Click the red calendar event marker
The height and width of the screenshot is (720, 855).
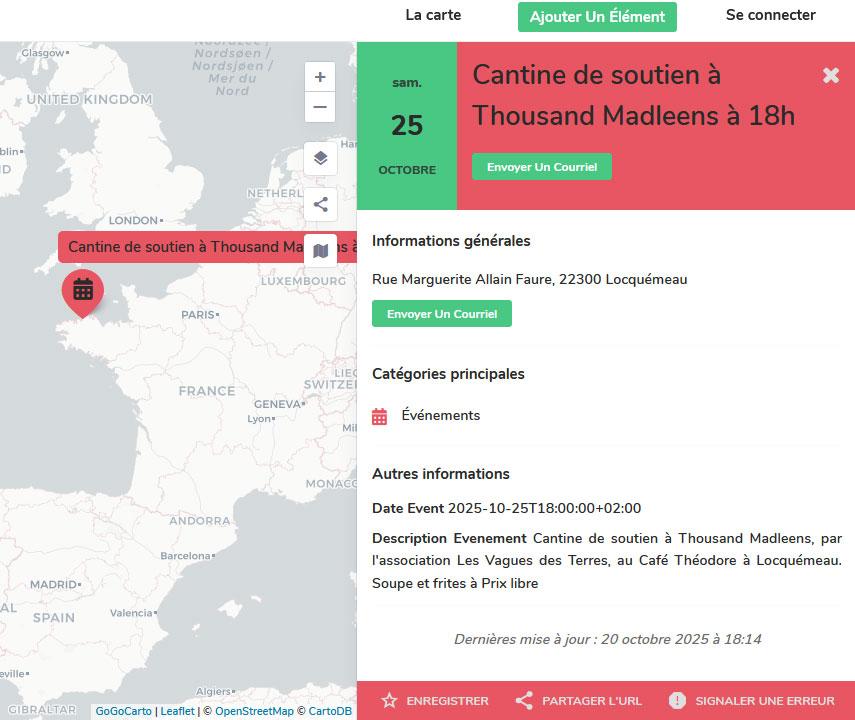83,290
